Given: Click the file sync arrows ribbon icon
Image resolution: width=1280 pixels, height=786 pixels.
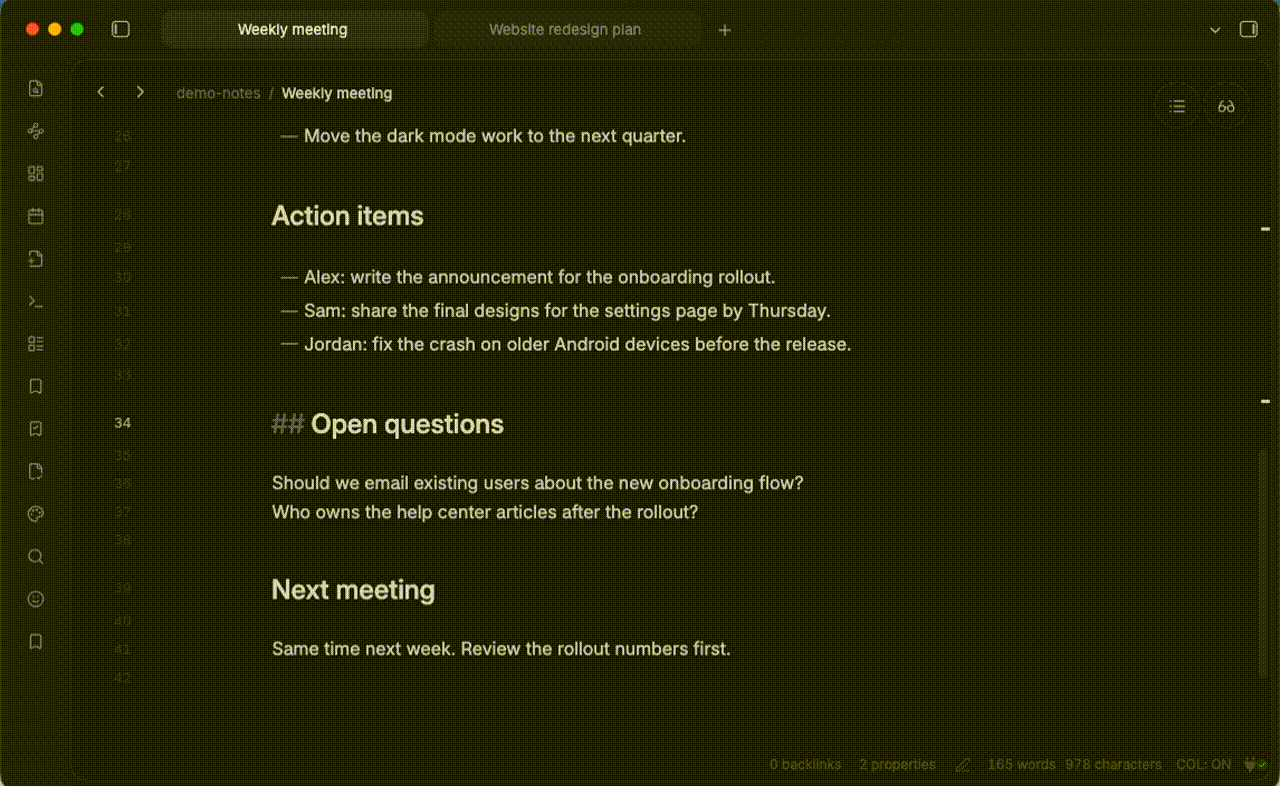Looking at the screenshot, I should click(36, 471).
